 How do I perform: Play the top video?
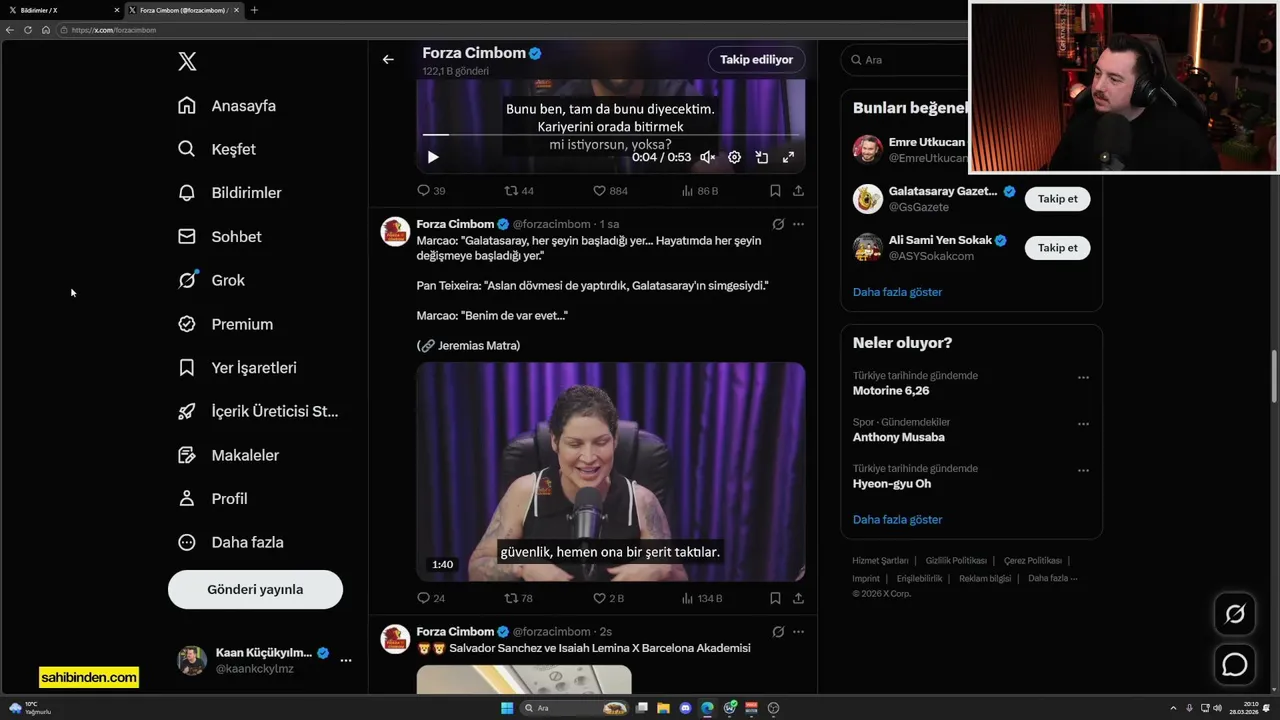click(x=433, y=157)
